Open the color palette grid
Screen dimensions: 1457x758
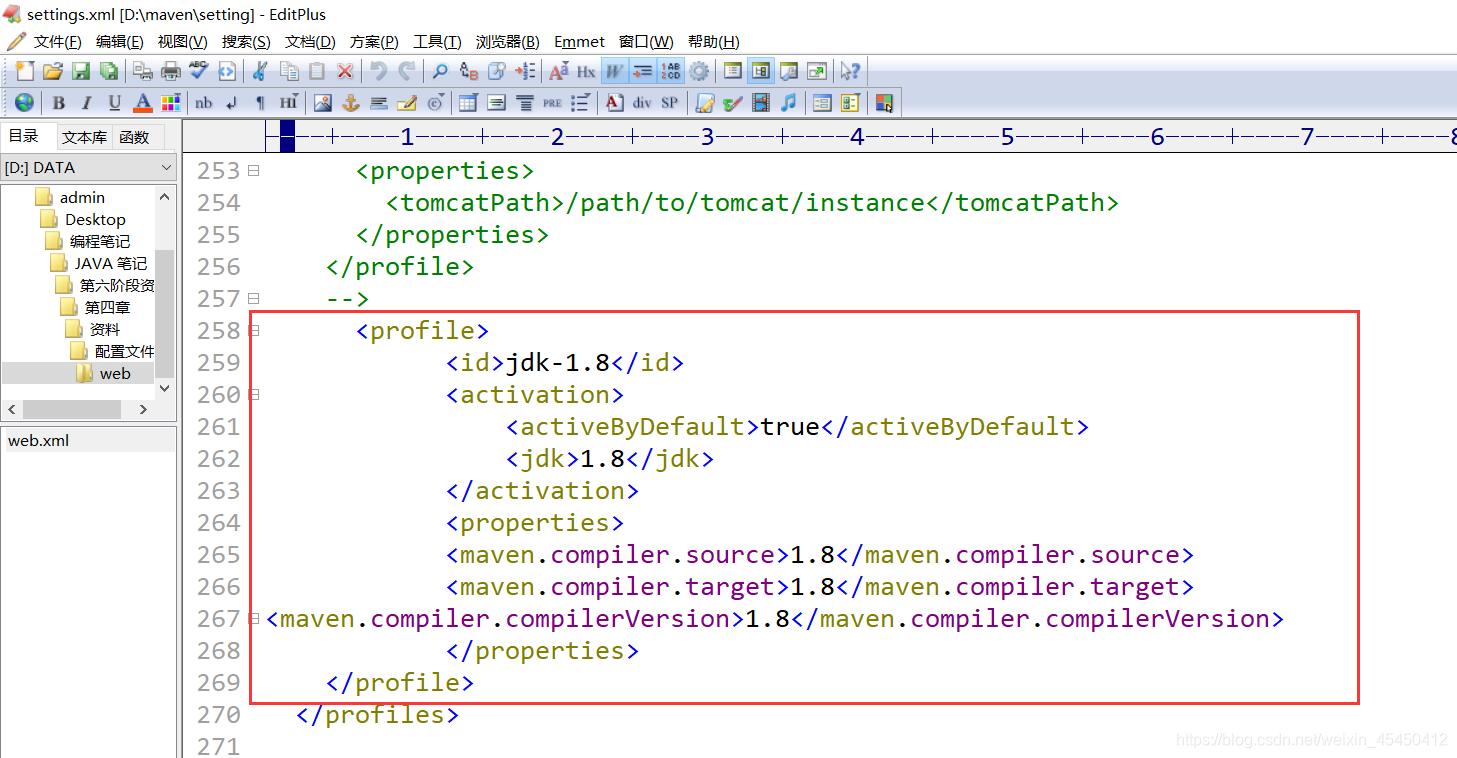171,102
